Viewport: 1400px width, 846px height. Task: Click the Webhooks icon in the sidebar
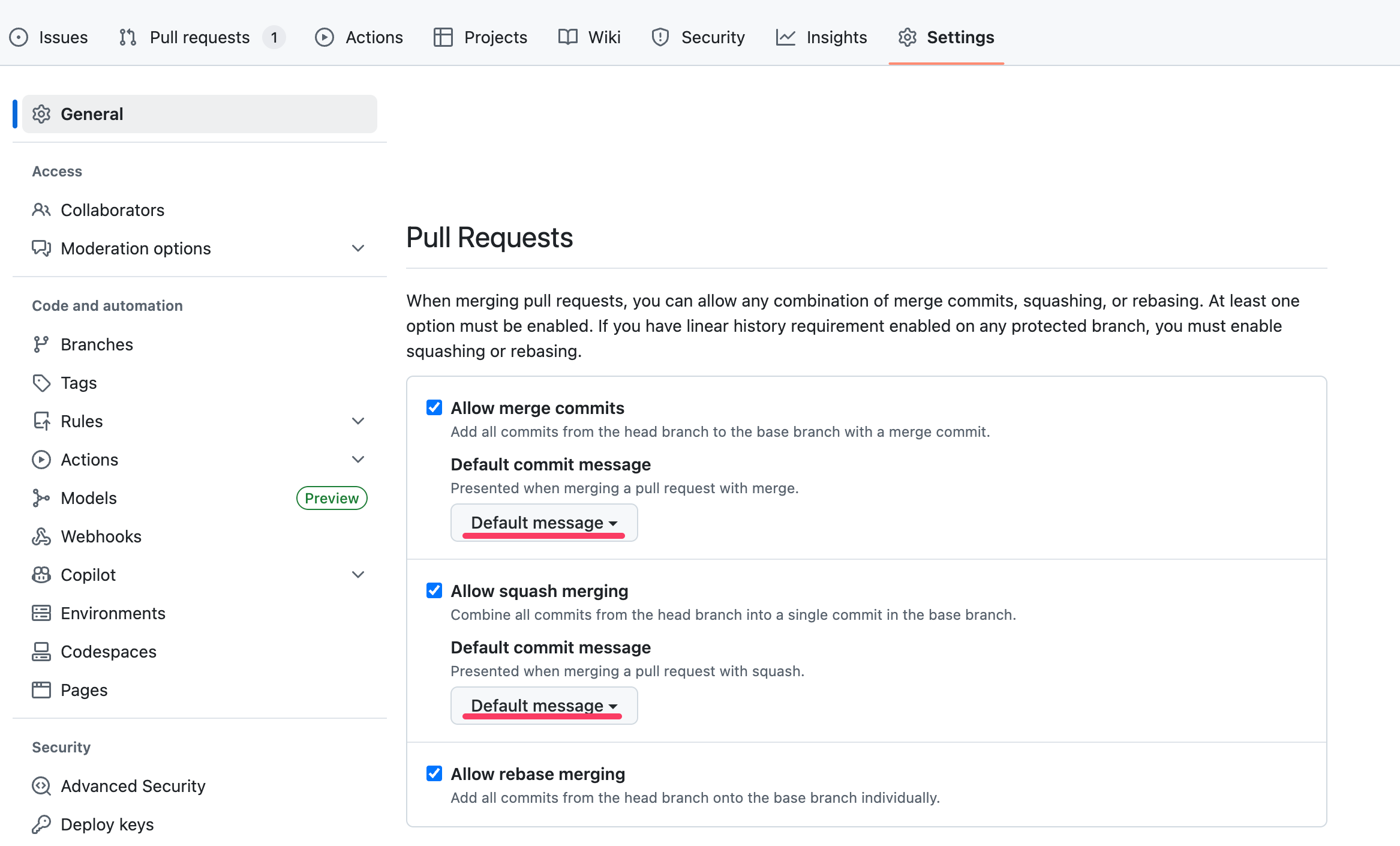(x=41, y=536)
